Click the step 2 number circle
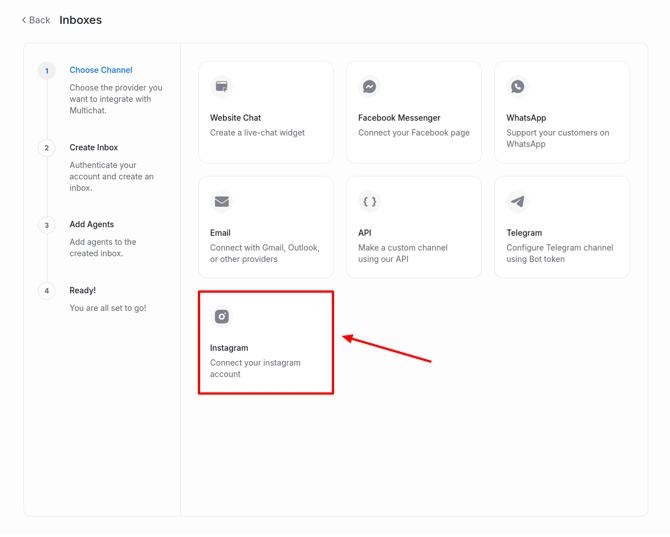Image resolution: width=670 pixels, height=537 pixels. 47,148
